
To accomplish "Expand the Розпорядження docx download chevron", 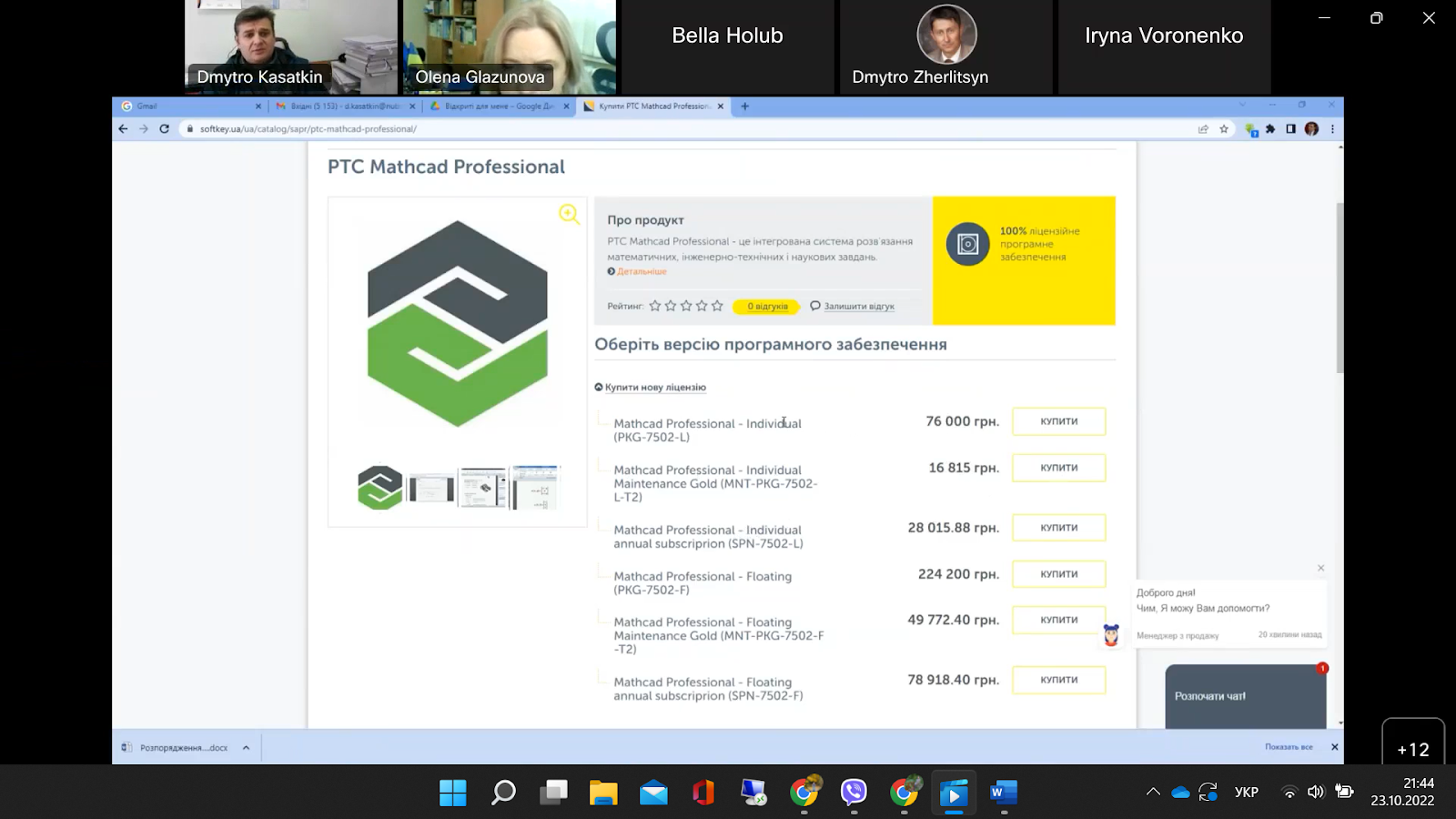I will [246, 748].
